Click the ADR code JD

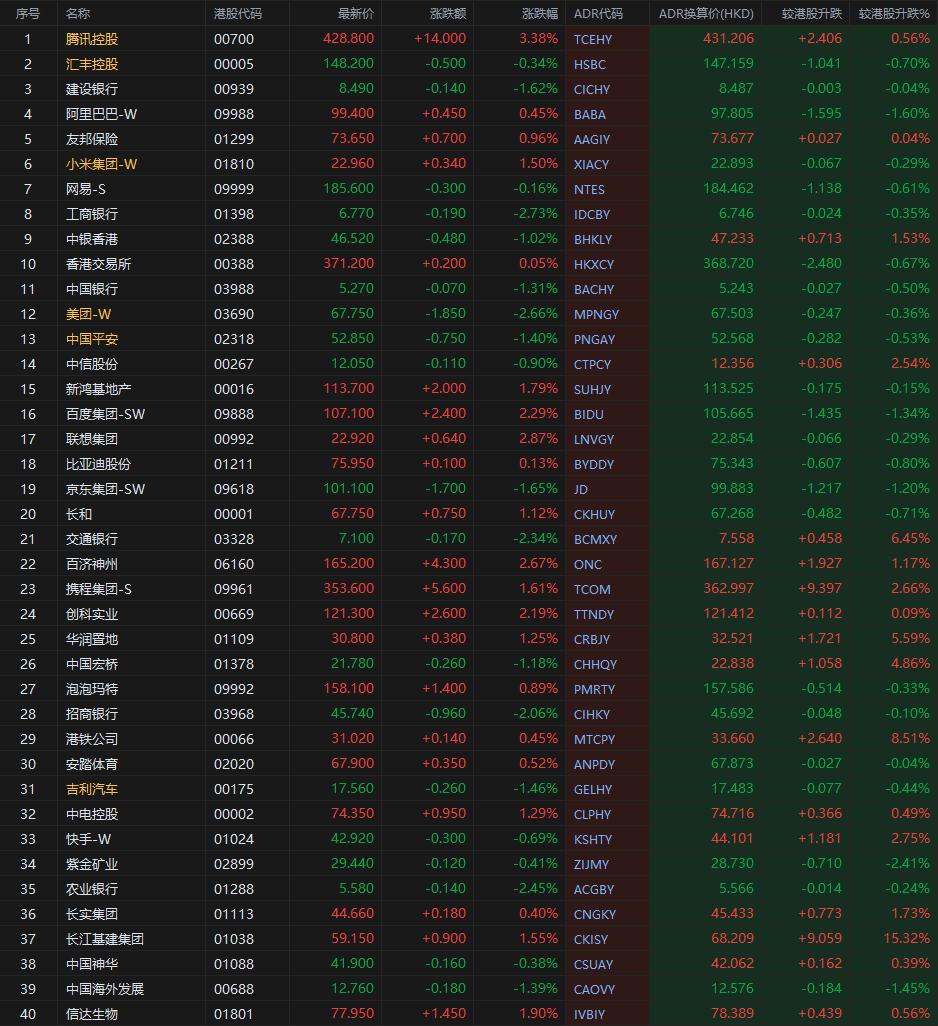tap(580, 489)
